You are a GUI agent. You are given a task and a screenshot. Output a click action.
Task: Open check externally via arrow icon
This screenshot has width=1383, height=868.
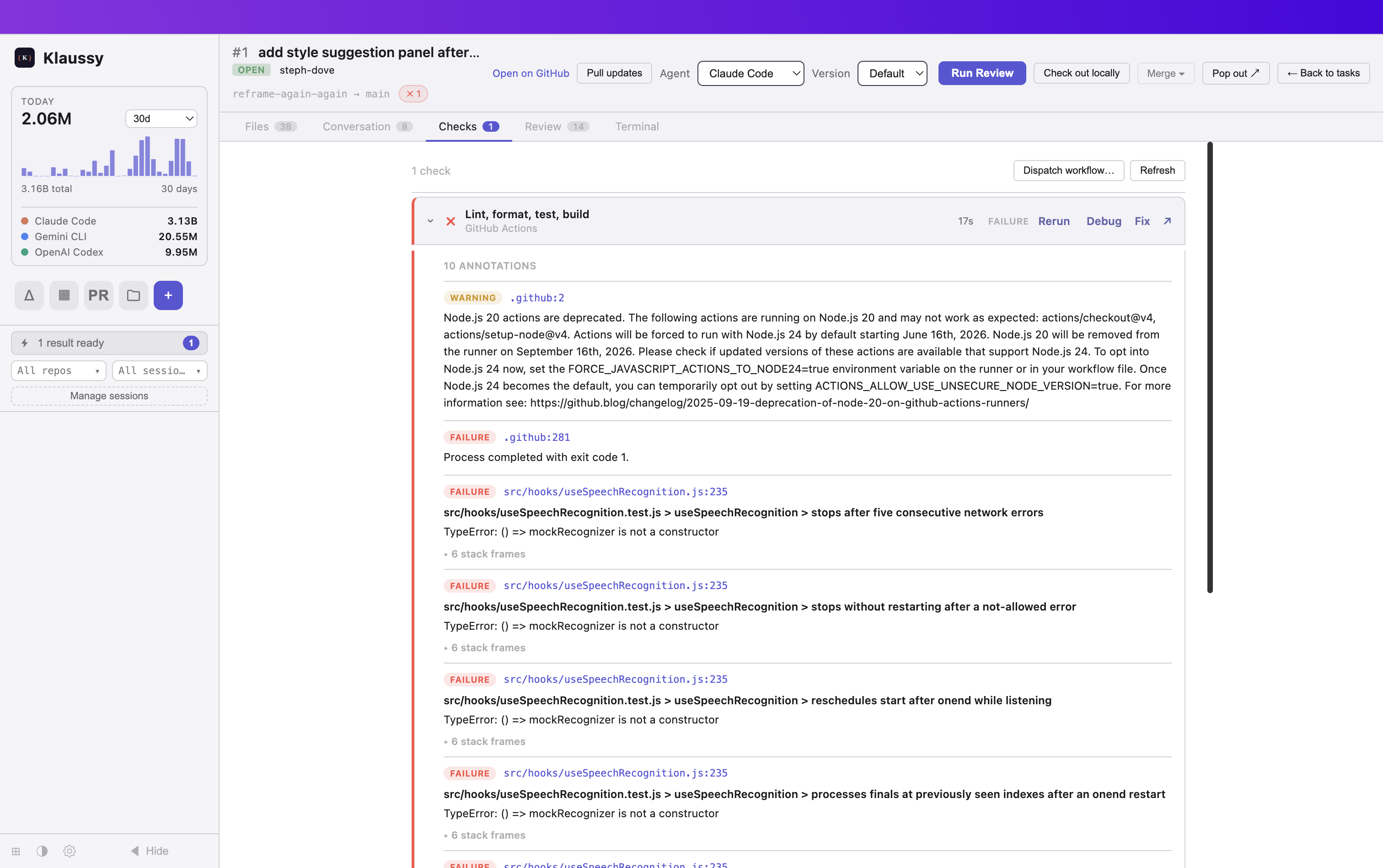click(1167, 221)
